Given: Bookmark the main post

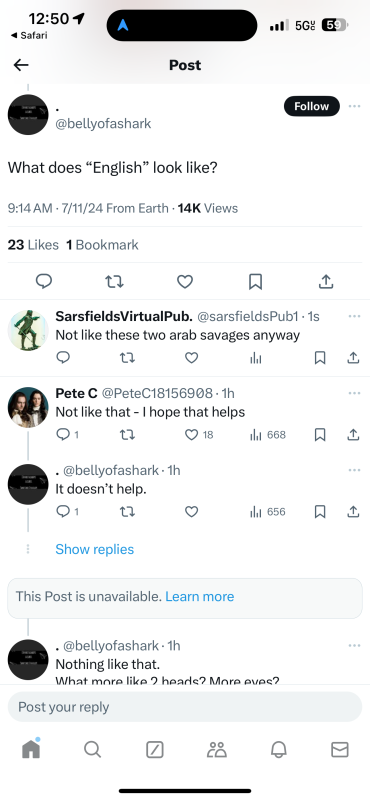Looking at the screenshot, I should pyautogui.click(x=255, y=281).
